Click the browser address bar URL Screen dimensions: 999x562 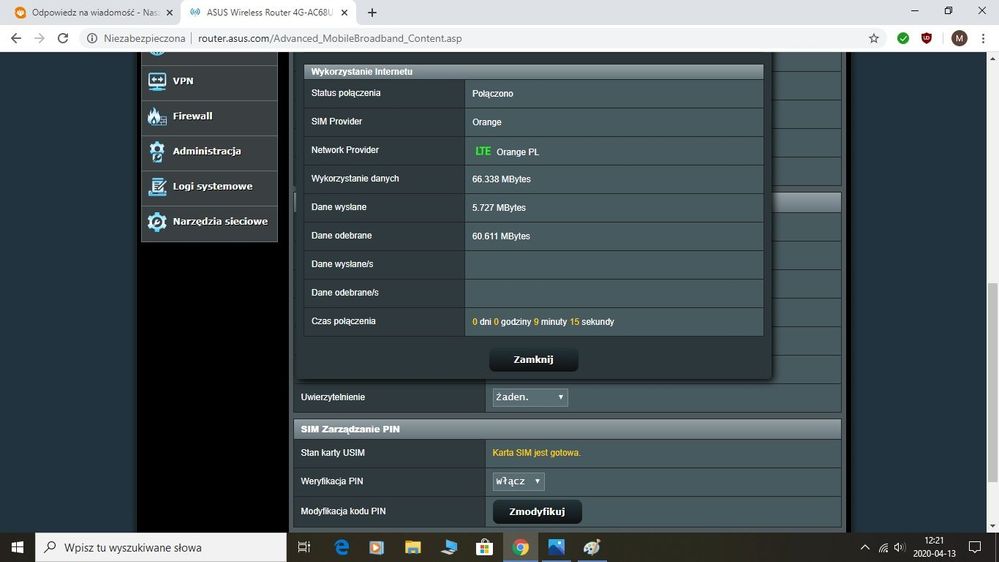coord(330,38)
